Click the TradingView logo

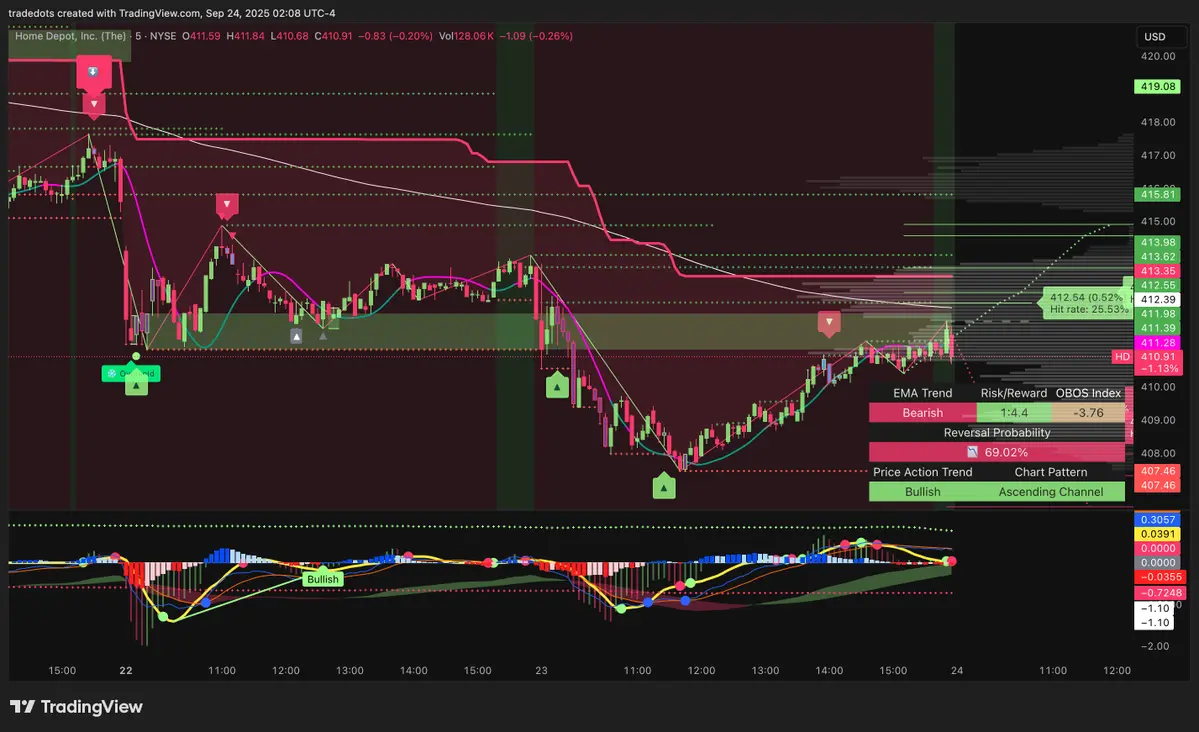(x=76, y=707)
